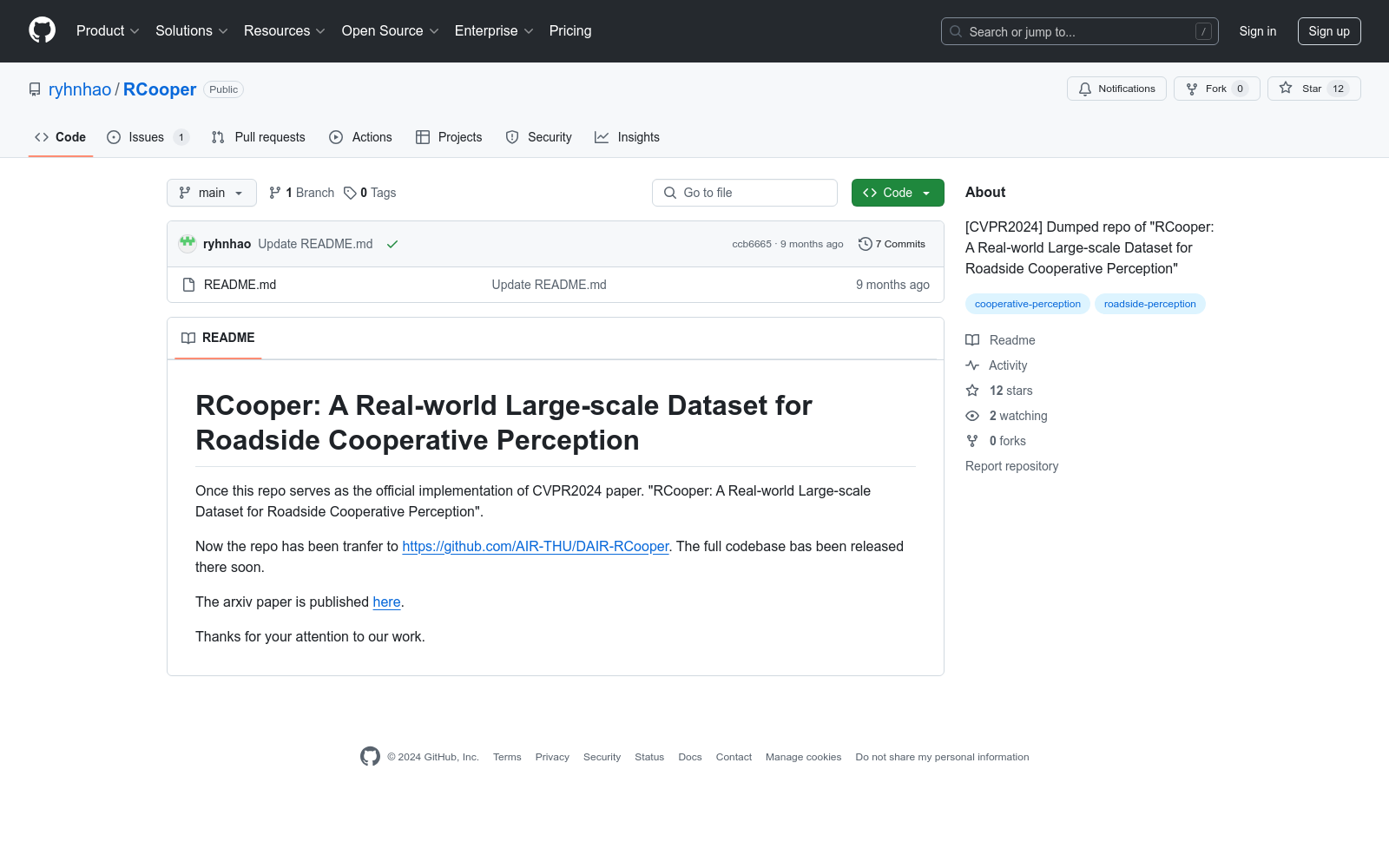
Task: Open the Privacy footer link
Action: click(552, 757)
